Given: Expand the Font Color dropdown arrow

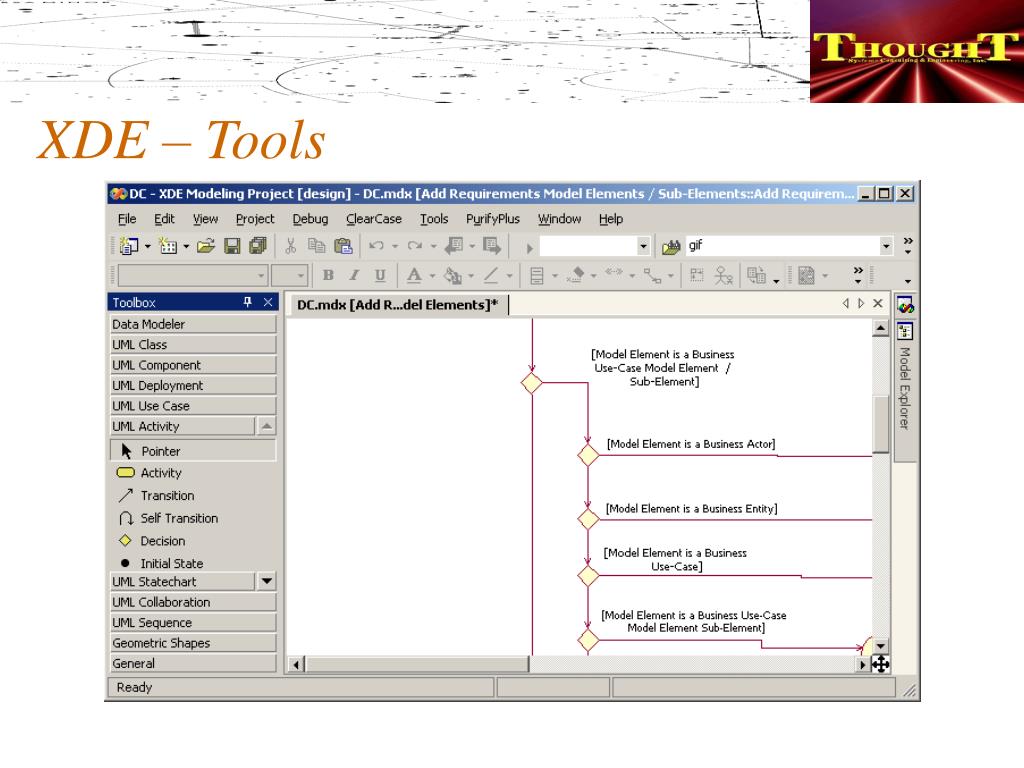Looking at the screenshot, I should tap(432, 276).
